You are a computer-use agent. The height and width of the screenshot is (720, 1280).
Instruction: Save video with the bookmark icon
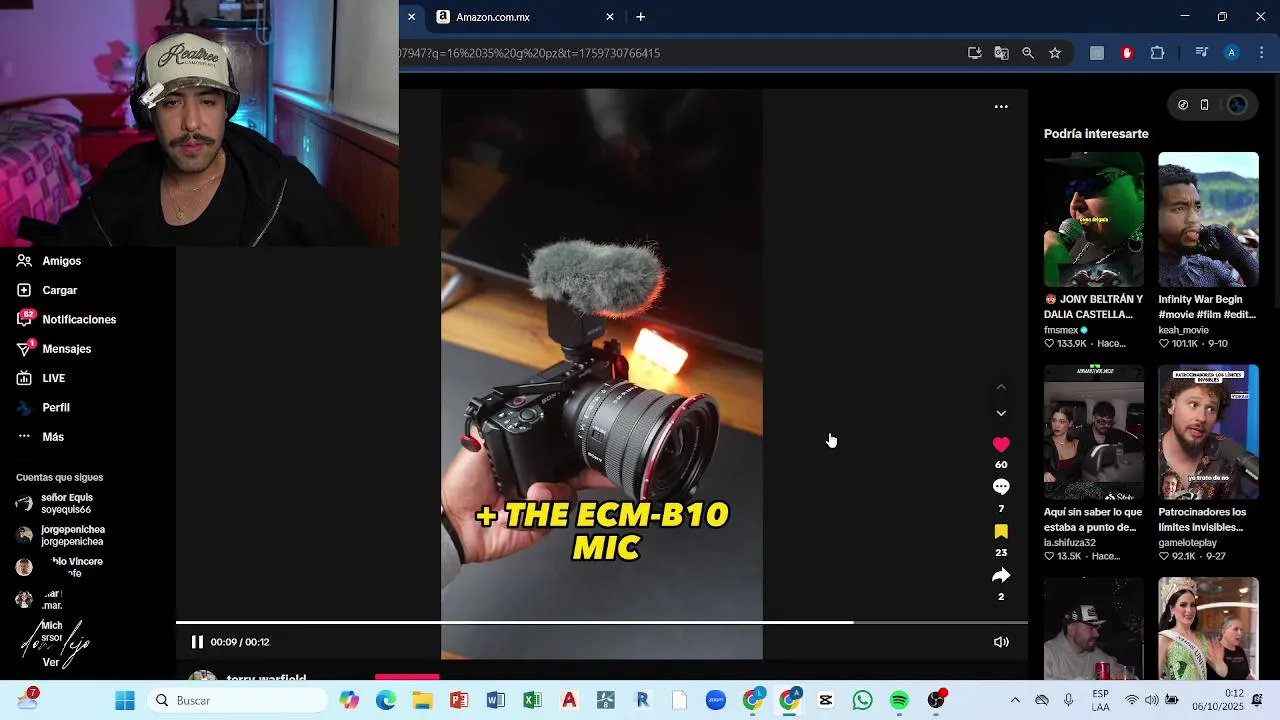coord(1001,531)
